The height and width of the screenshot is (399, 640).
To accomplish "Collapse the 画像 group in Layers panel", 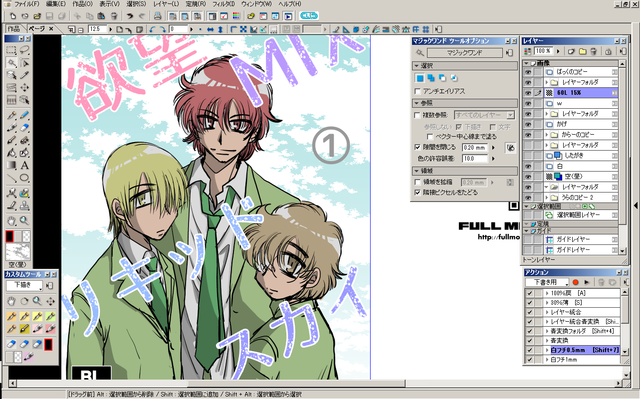I will [x=527, y=64].
